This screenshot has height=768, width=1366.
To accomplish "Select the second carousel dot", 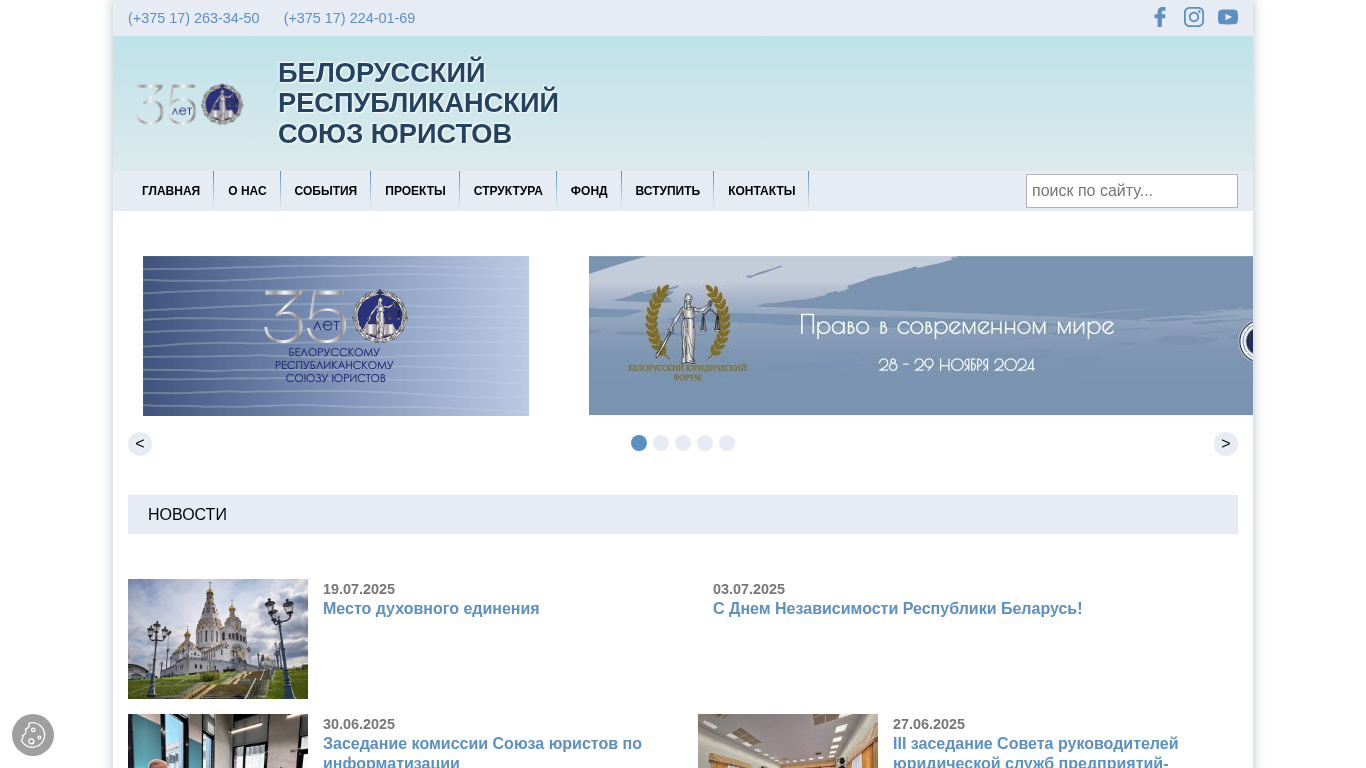I will coord(661,443).
